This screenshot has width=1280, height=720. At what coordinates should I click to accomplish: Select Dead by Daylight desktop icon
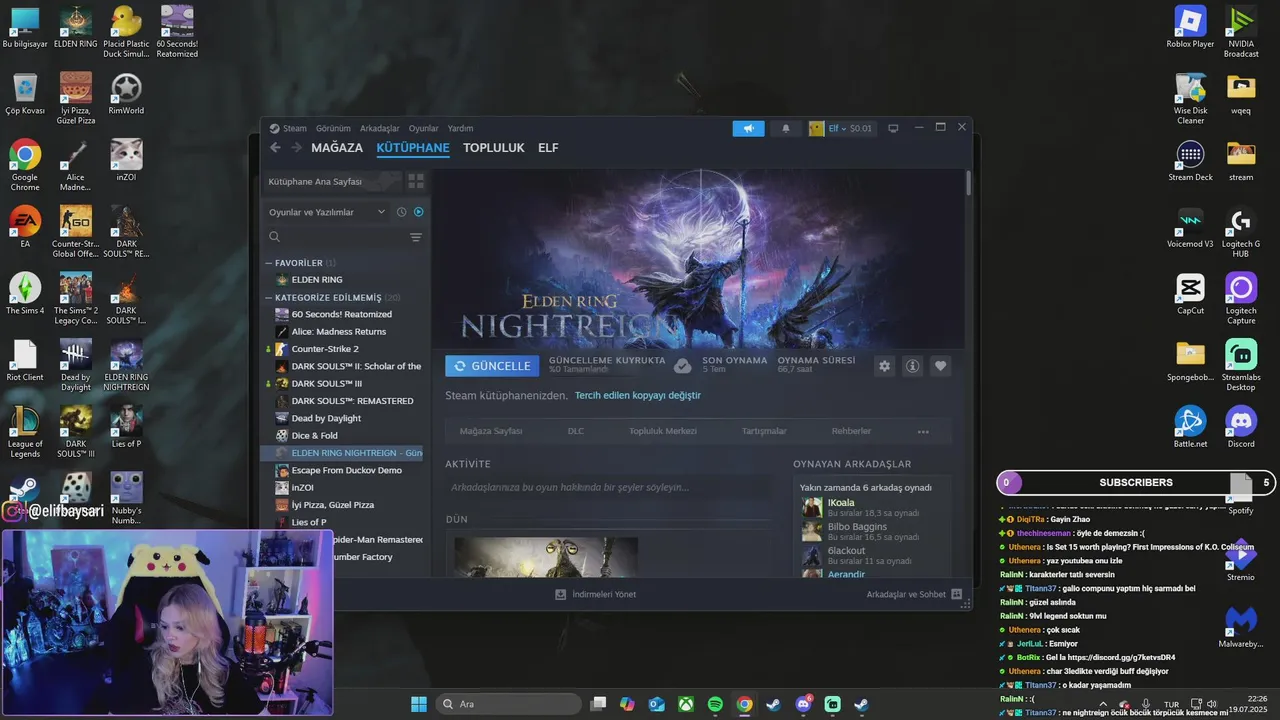76,365
